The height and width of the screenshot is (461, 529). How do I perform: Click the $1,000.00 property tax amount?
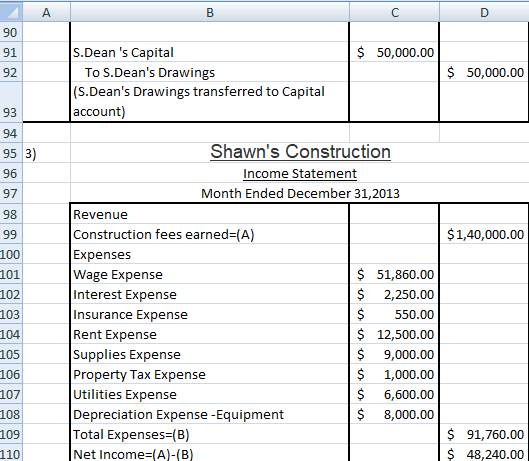tap(394, 374)
